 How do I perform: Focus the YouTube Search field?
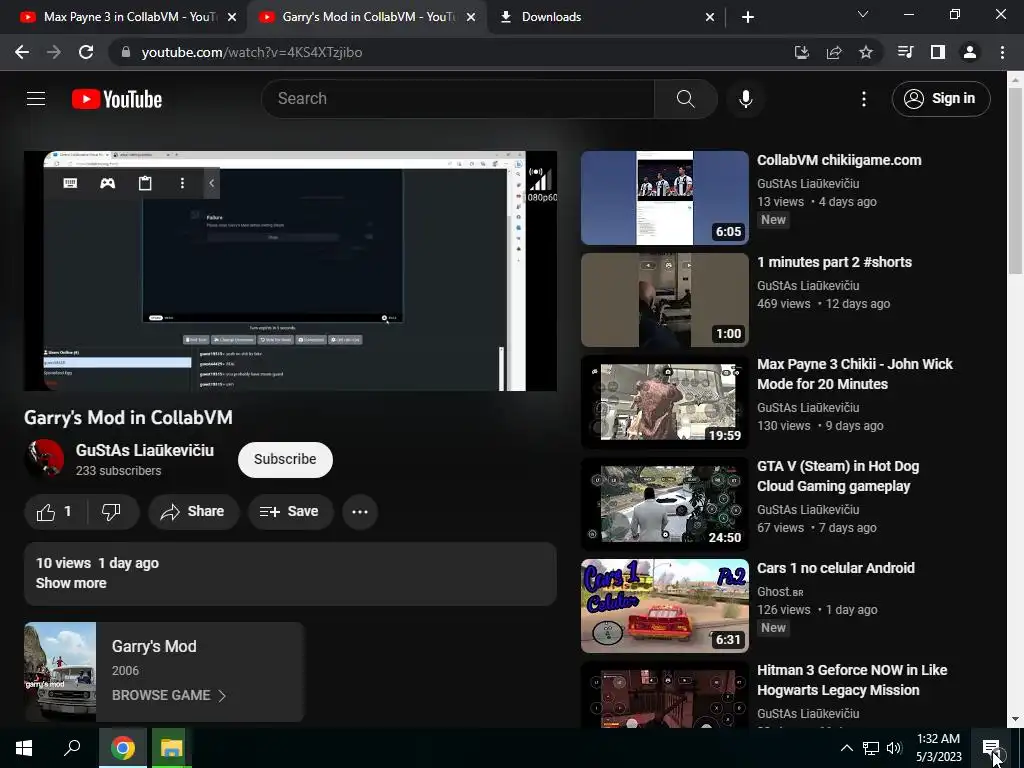(458, 99)
